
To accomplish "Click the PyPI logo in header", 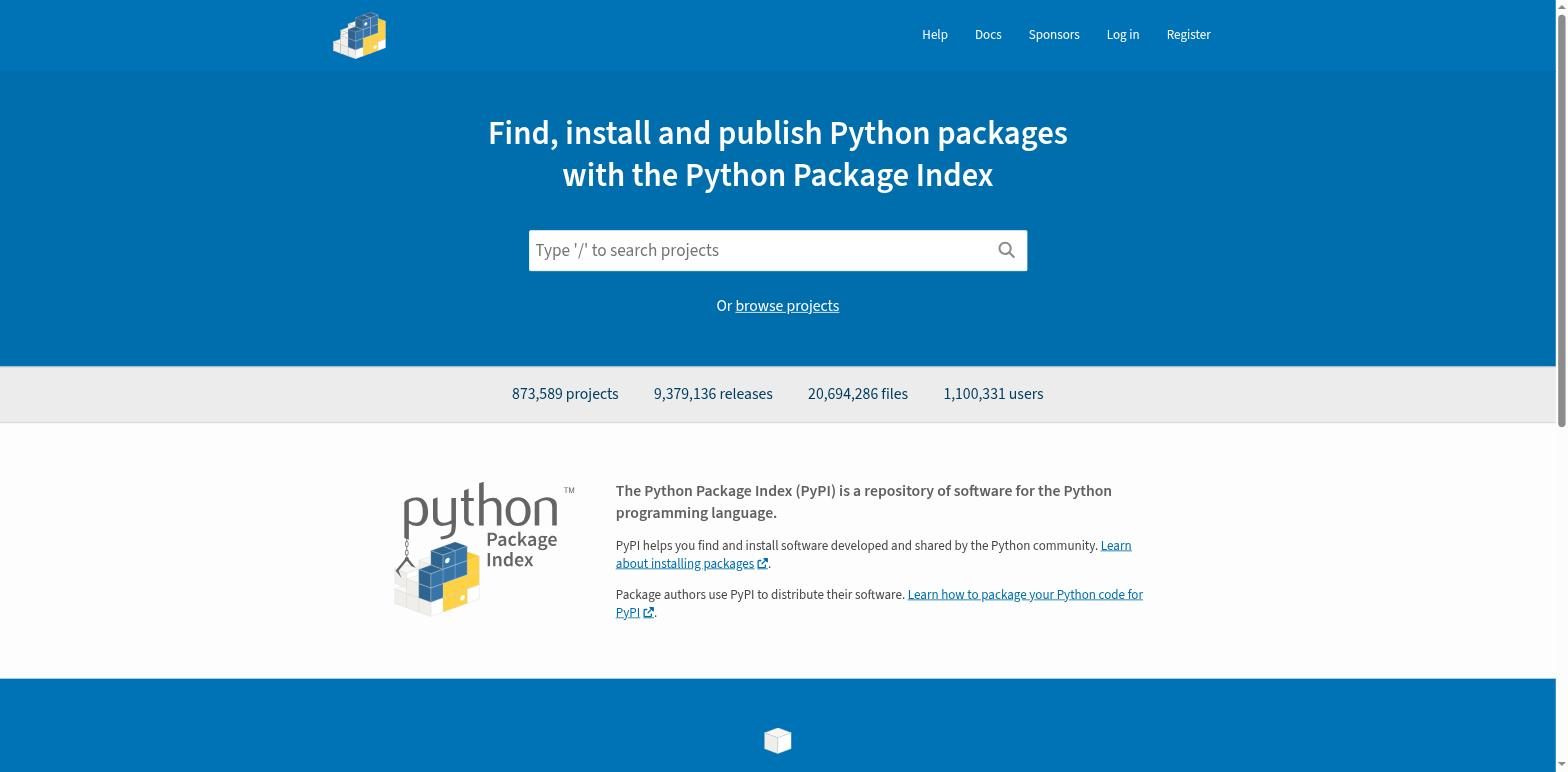I will [359, 35].
